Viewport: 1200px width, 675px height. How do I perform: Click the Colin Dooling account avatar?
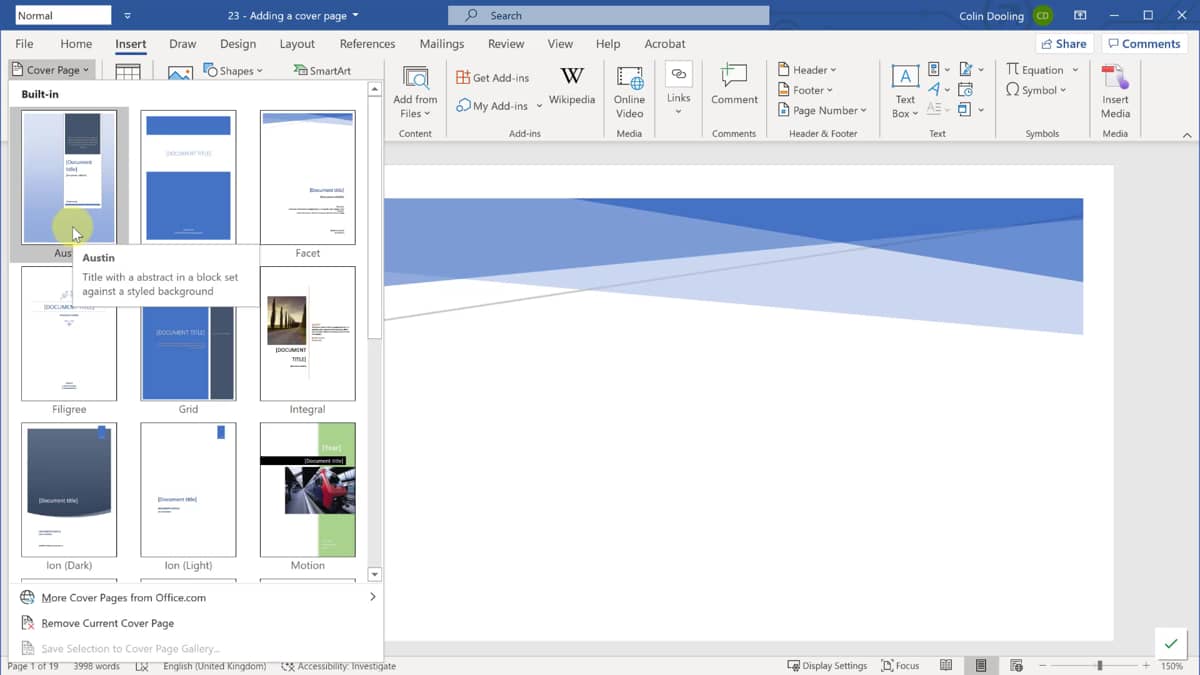(x=1043, y=16)
